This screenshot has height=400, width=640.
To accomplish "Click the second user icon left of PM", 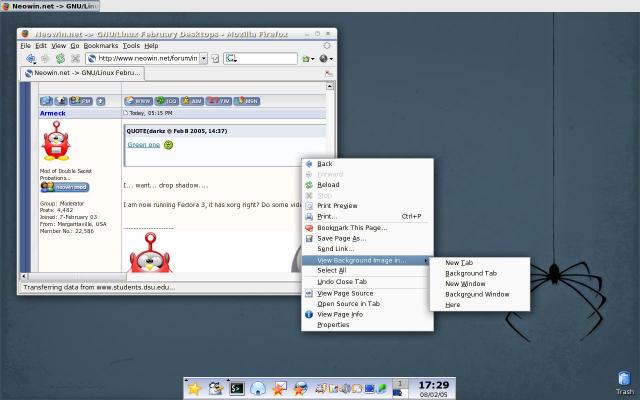I will coord(61,101).
